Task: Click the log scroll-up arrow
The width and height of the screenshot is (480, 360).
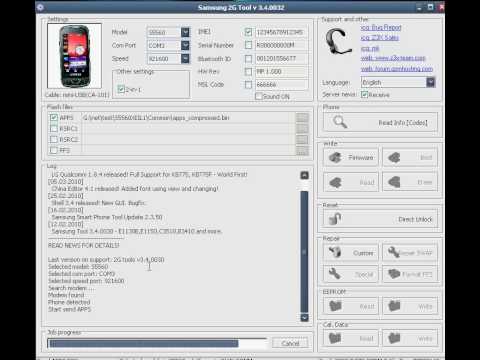Action: (x=304, y=175)
